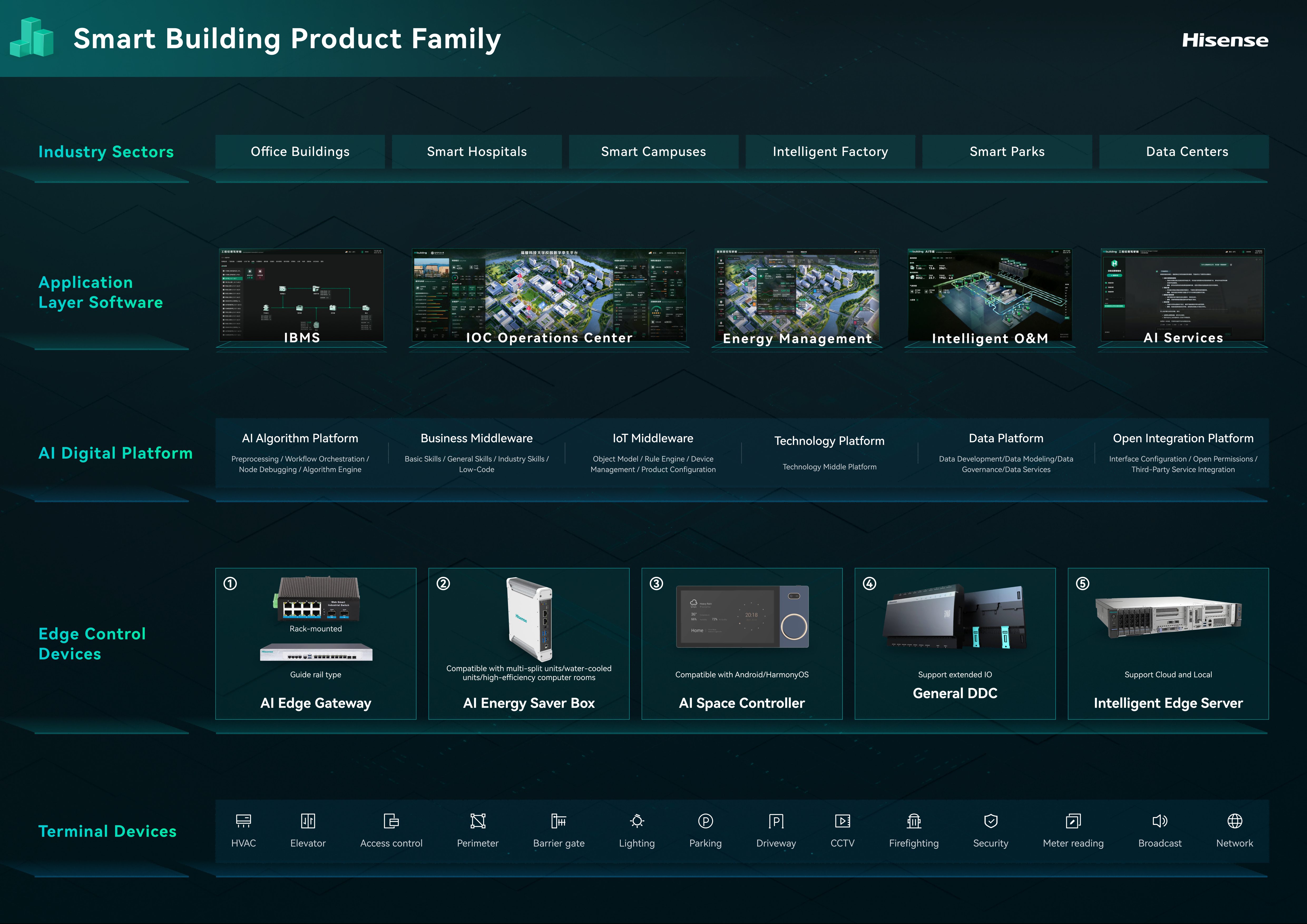Click the HVAC terminal device icon
The width and height of the screenshot is (1307, 924).
tap(244, 820)
